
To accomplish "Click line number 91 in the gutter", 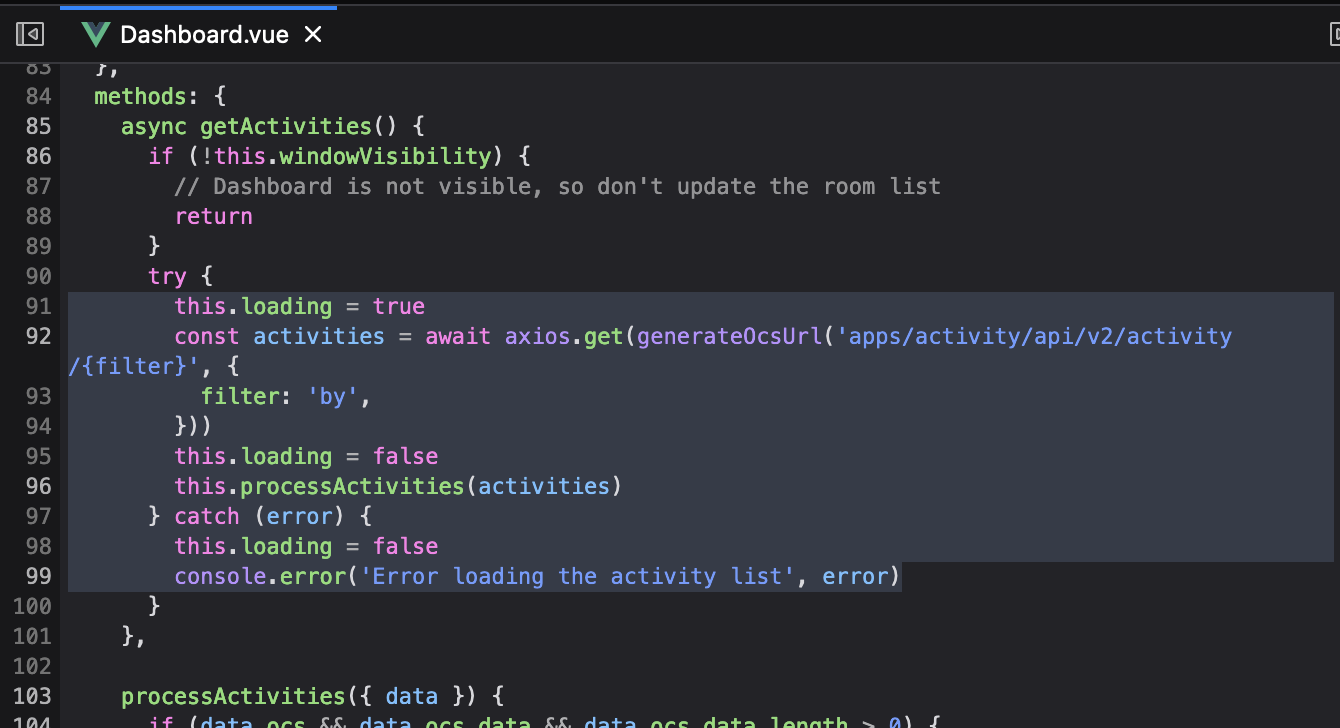I will click(37, 306).
